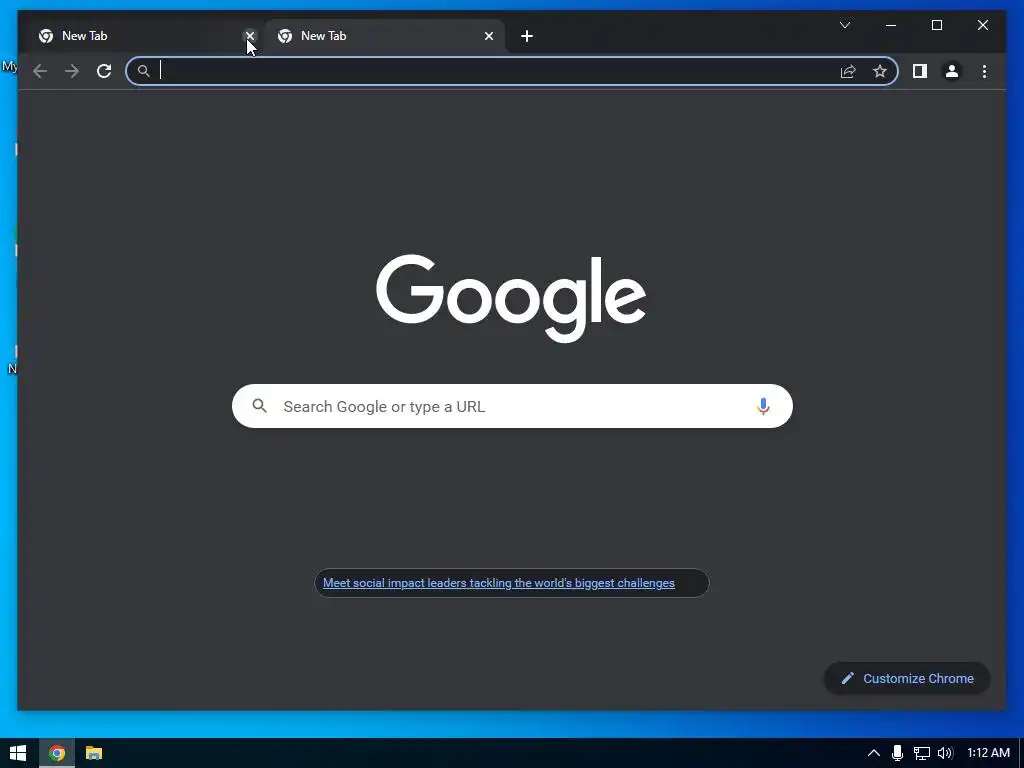Click the Google logo
The image size is (1024, 768).
511,298
